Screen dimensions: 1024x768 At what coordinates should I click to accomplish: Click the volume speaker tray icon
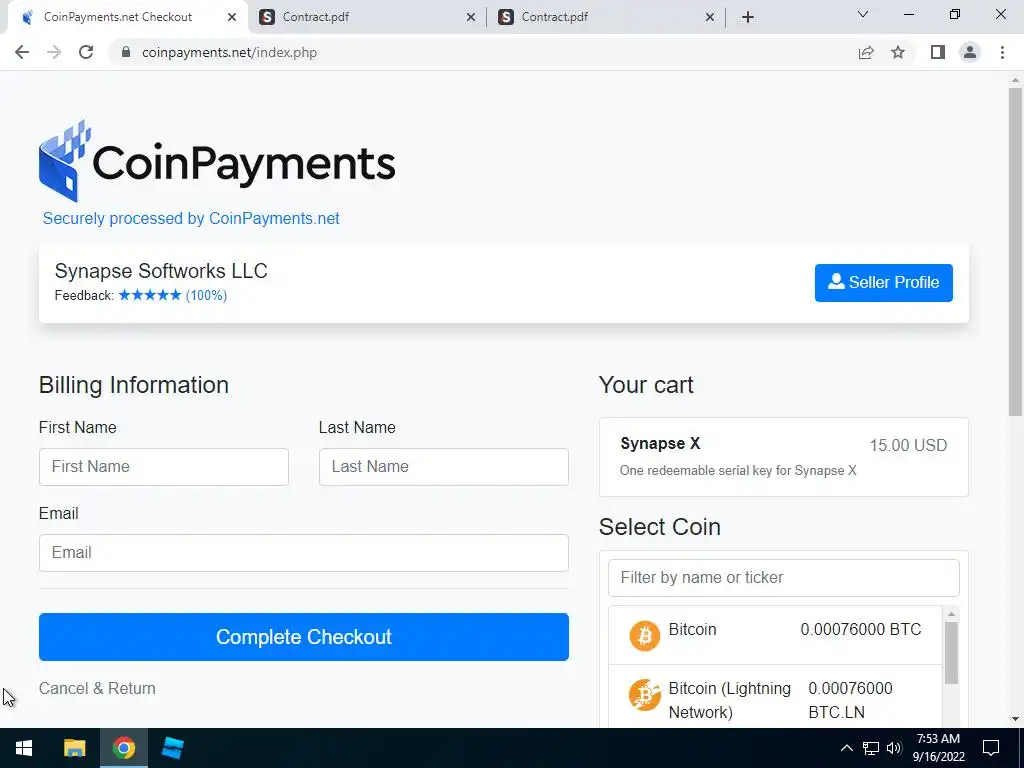(894, 748)
